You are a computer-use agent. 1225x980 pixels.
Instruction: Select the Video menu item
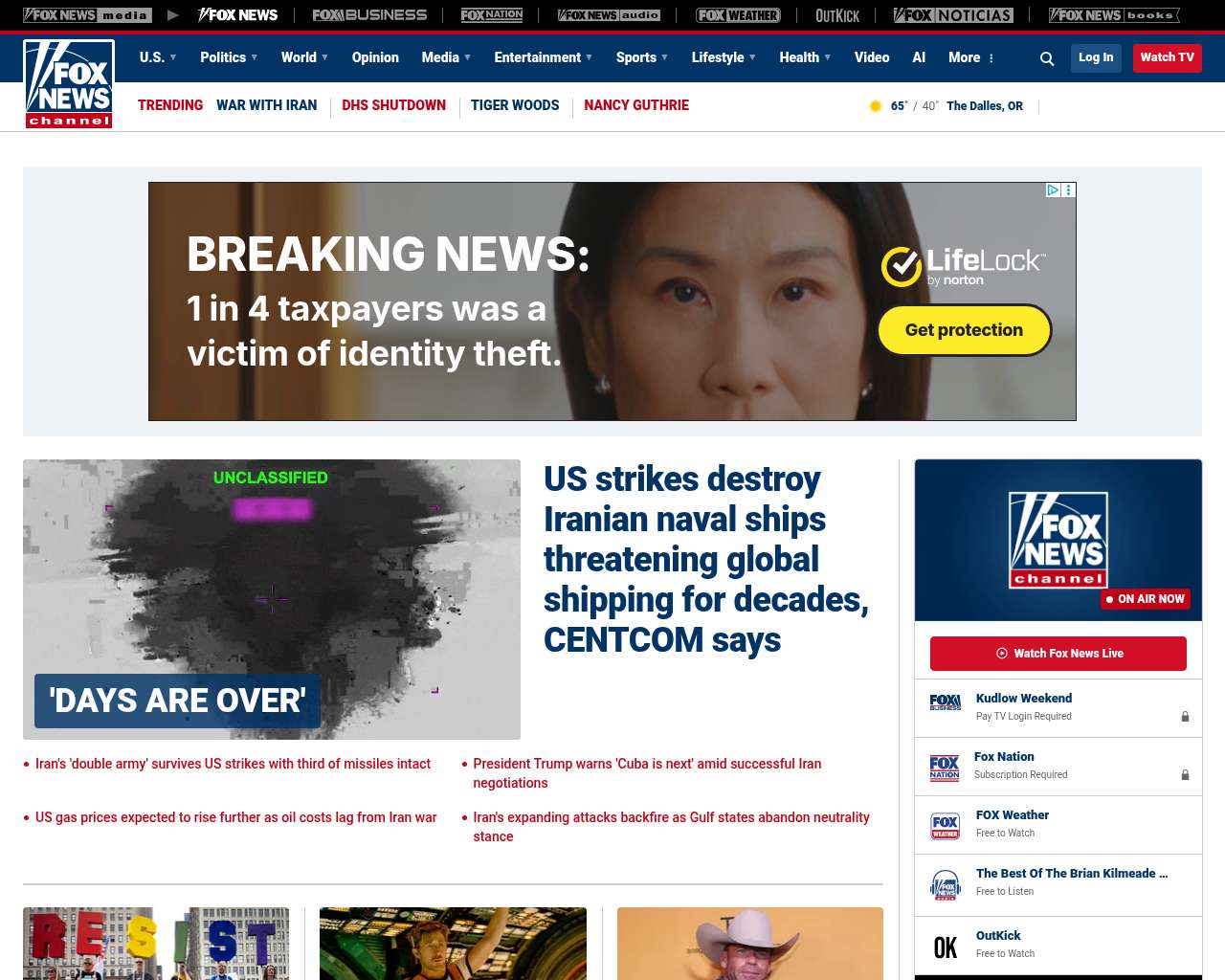pyautogui.click(x=872, y=57)
